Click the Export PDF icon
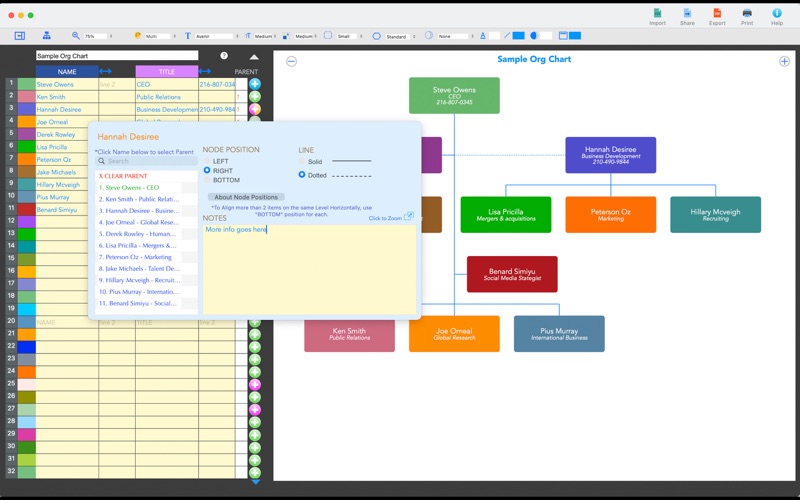Image resolution: width=800 pixels, height=500 pixels. pos(717,14)
